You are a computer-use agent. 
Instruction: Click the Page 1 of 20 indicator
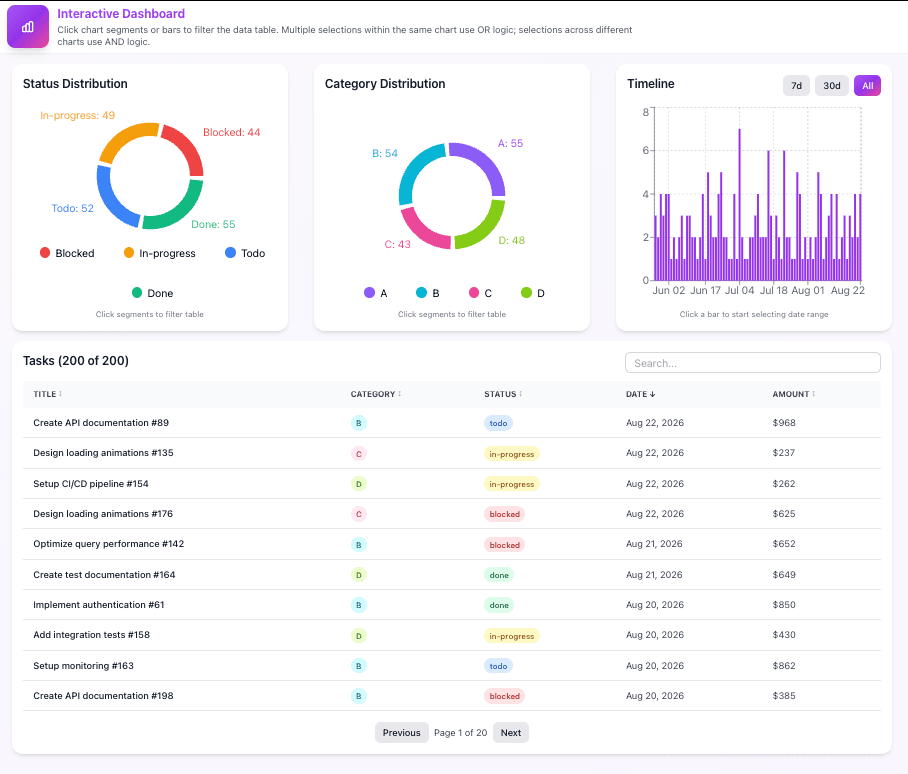pos(460,732)
